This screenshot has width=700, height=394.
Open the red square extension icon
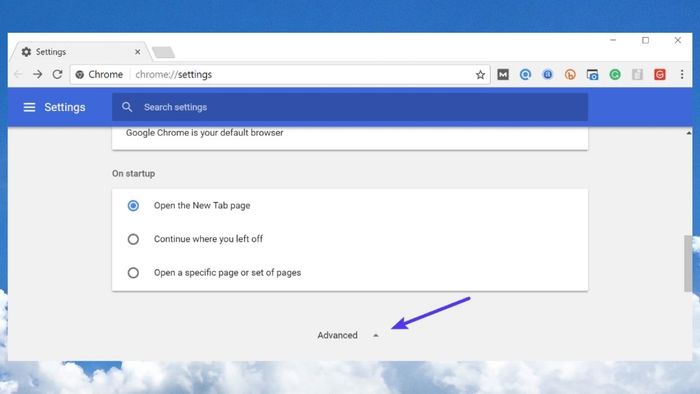pos(660,75)
